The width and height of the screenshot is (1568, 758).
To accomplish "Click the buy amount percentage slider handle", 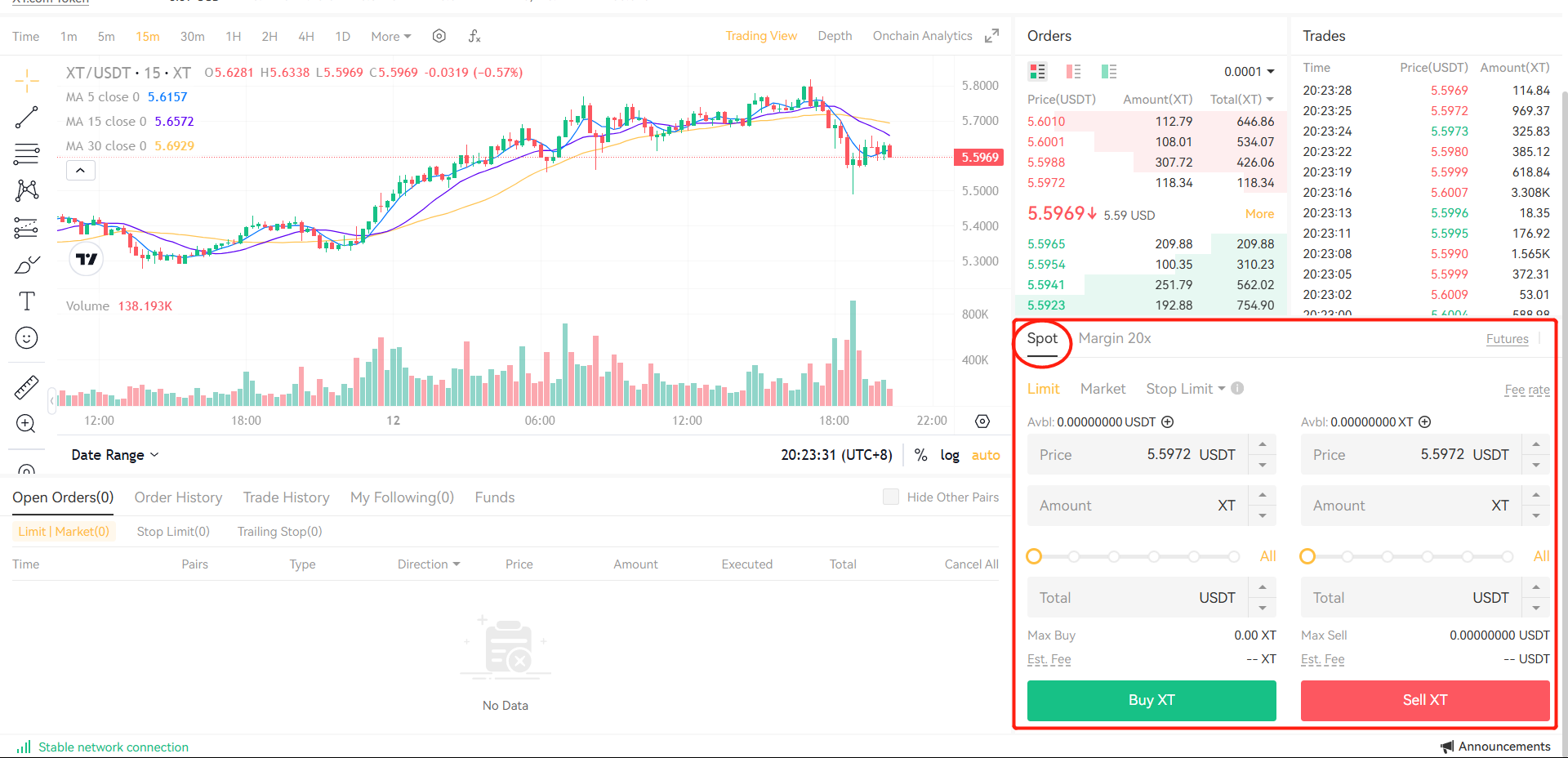I will tap(1034, 556).
